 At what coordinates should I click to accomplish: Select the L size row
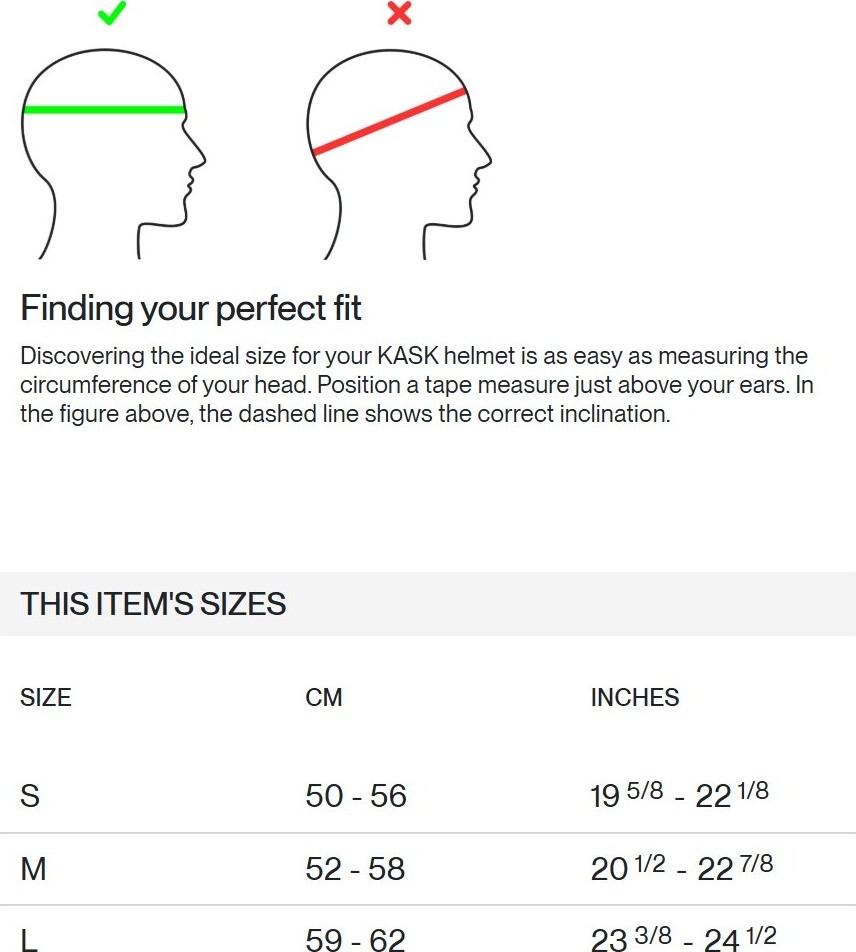[428, 929]
